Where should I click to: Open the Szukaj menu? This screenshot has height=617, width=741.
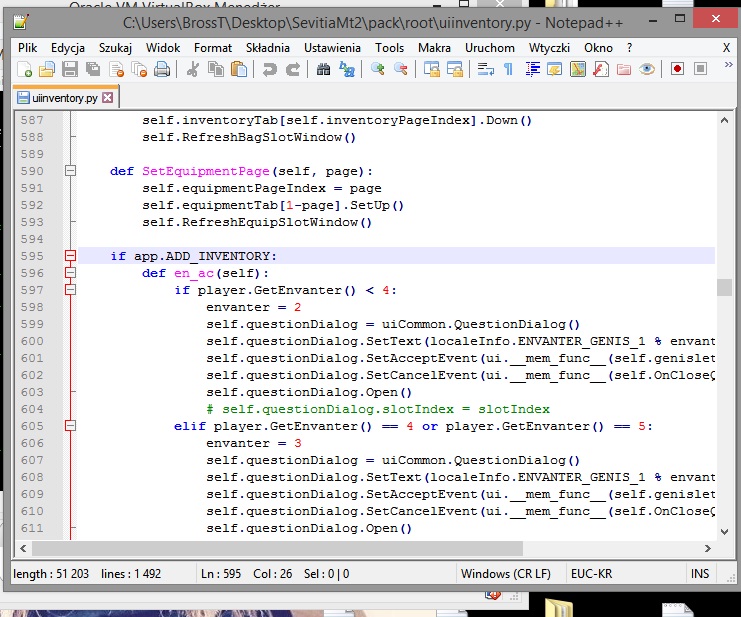[x=115, y=48]
